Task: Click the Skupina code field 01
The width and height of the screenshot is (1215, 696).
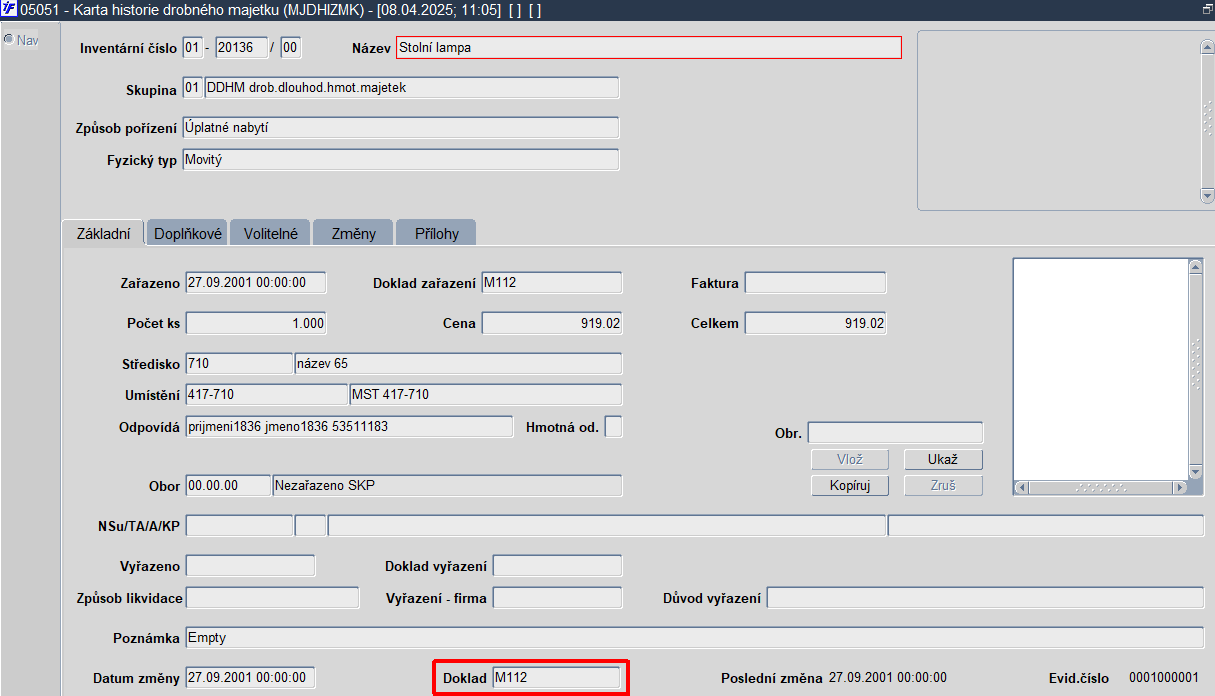Action: click(193, 88)
